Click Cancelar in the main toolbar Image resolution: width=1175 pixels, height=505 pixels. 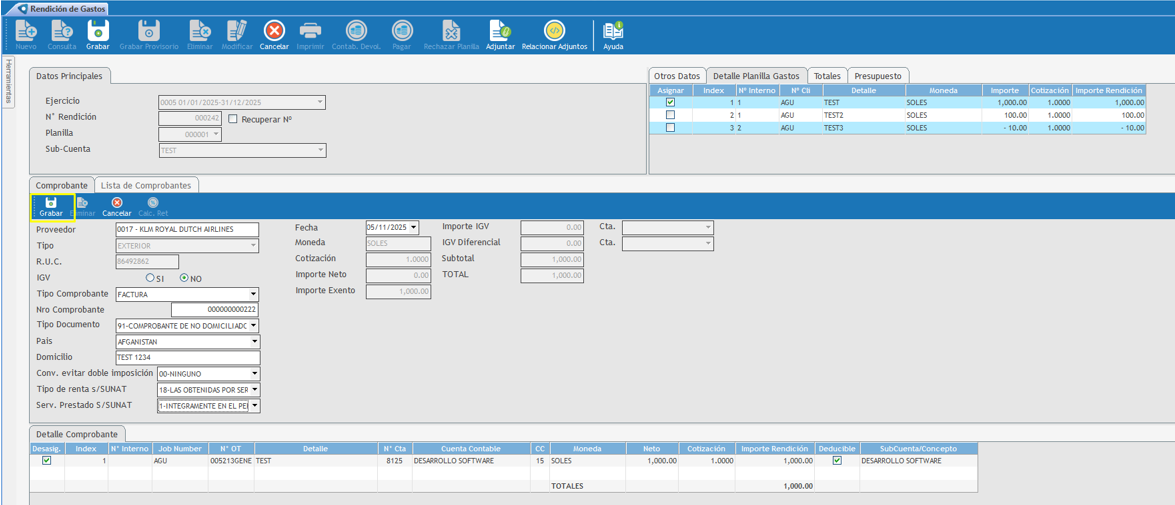pos(274,34)
